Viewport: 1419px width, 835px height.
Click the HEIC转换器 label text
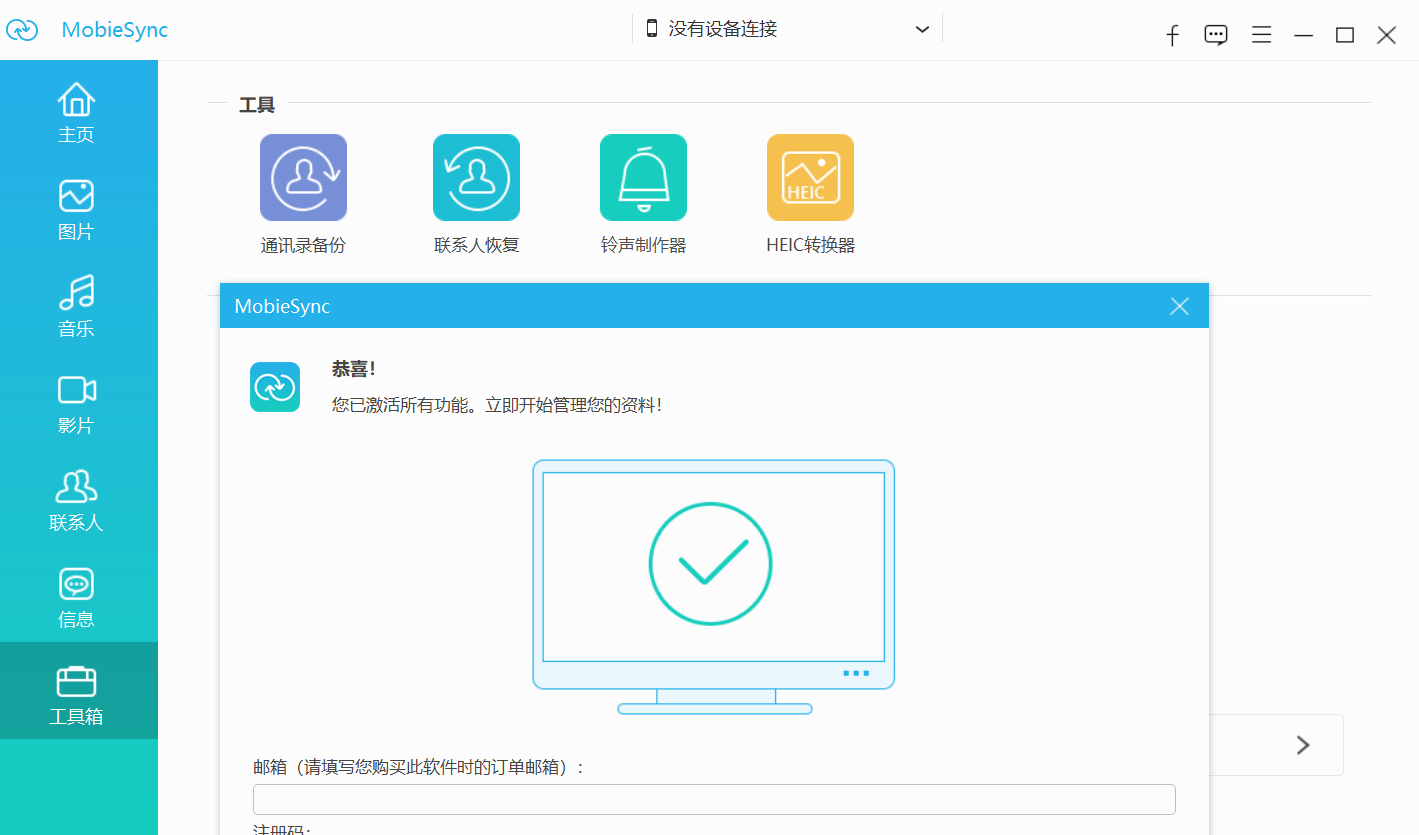tap(810, 245)
